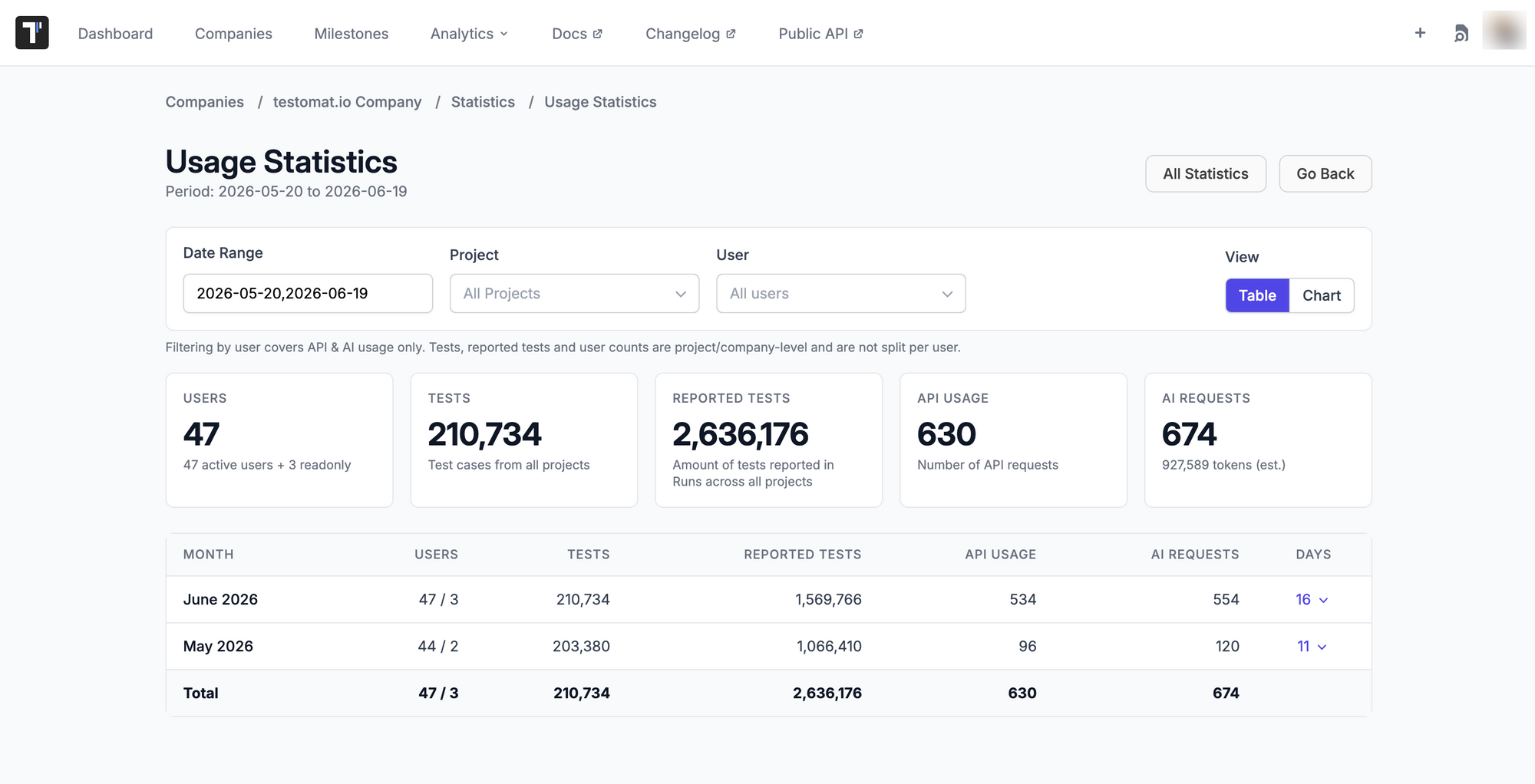Click the period text 2026-05-20 to 2026-06-19
Image resolution: width=1535 pixels, height=784 pixels.
coord(286,192)
